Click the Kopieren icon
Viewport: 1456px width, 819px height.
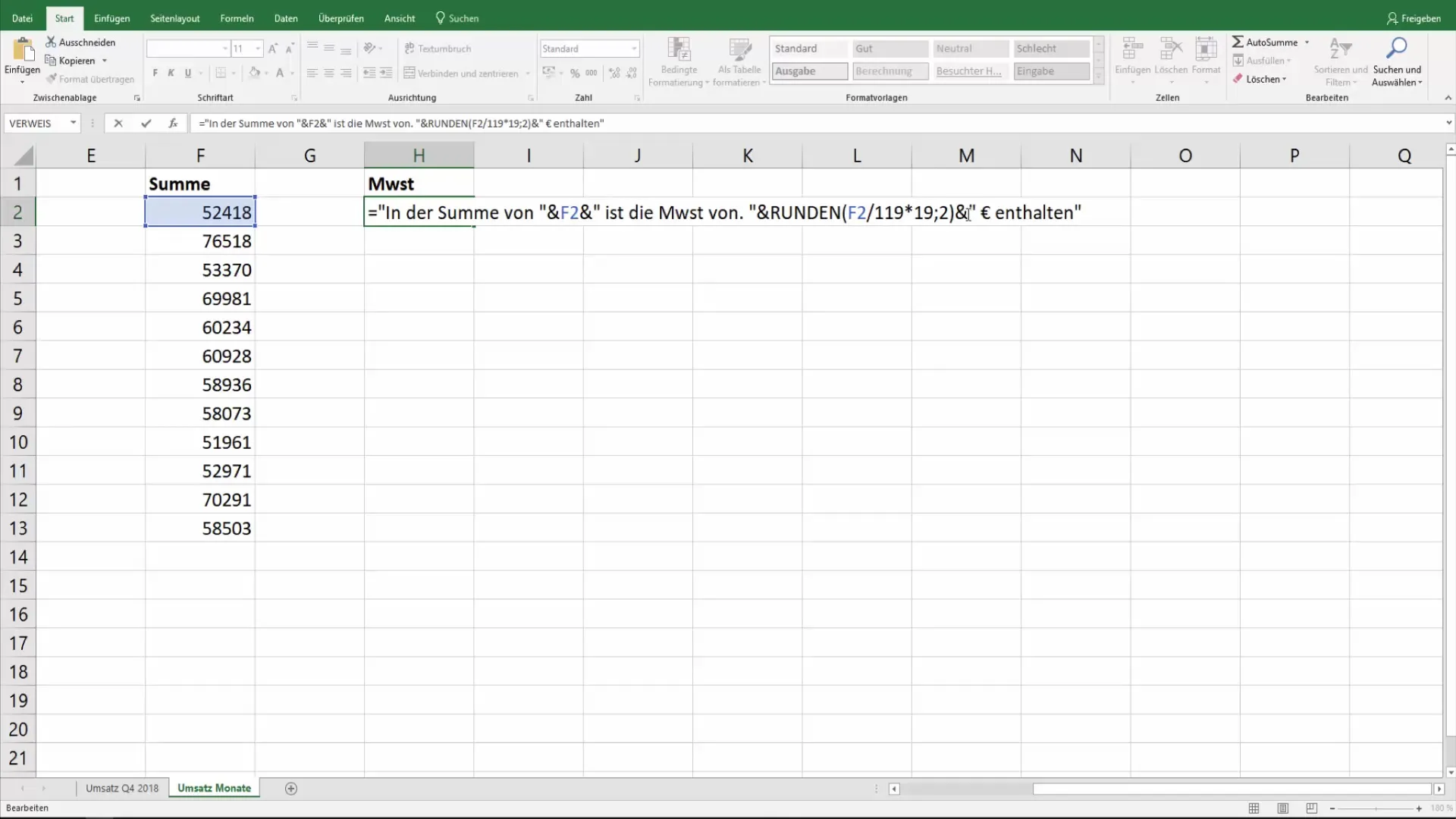coord(51,60)
